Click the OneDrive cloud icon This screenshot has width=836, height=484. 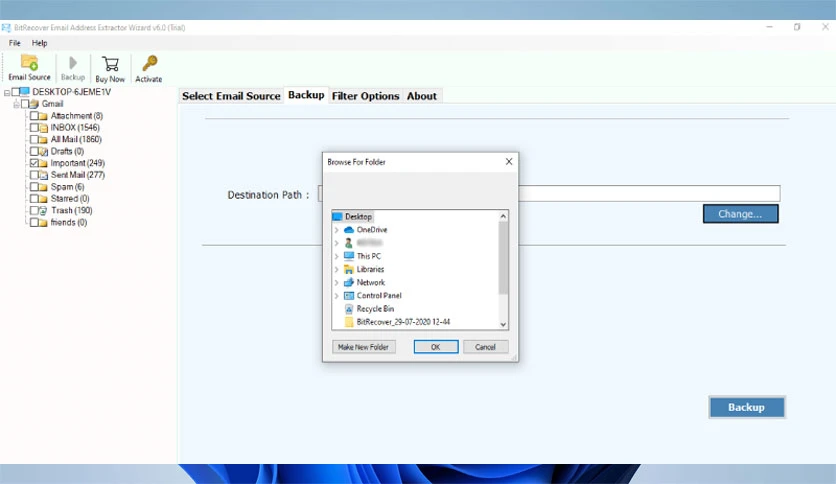349,230
